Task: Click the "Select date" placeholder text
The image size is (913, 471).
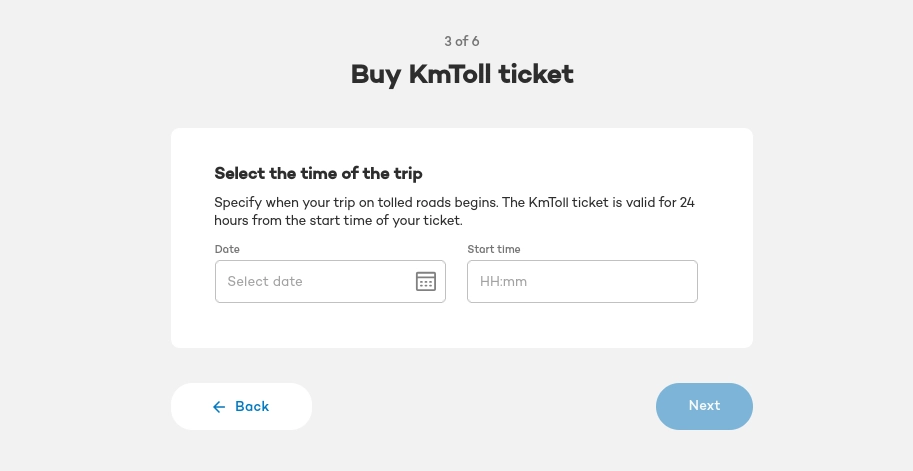Action: (x=265, y=281)
